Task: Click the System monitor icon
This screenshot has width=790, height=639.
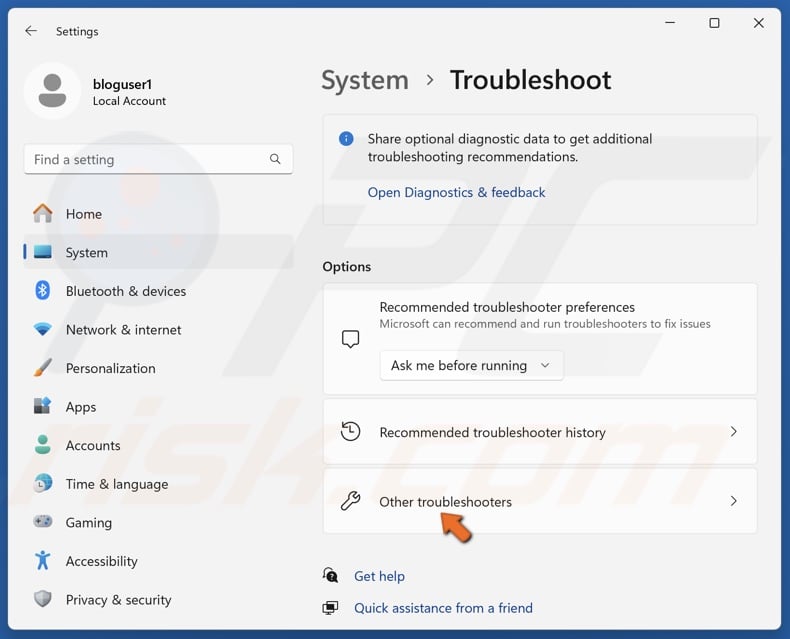Action: pos(43,252)
